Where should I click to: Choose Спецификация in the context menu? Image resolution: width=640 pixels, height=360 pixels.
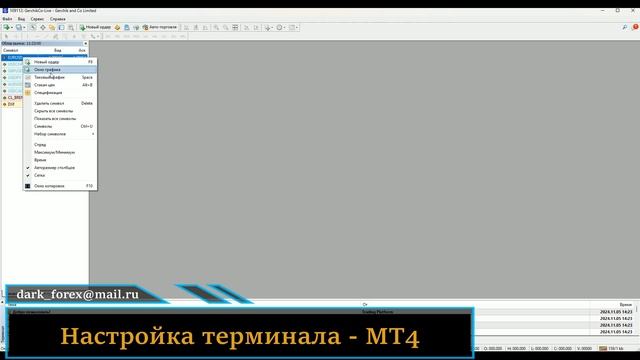[x=60, y=93]
